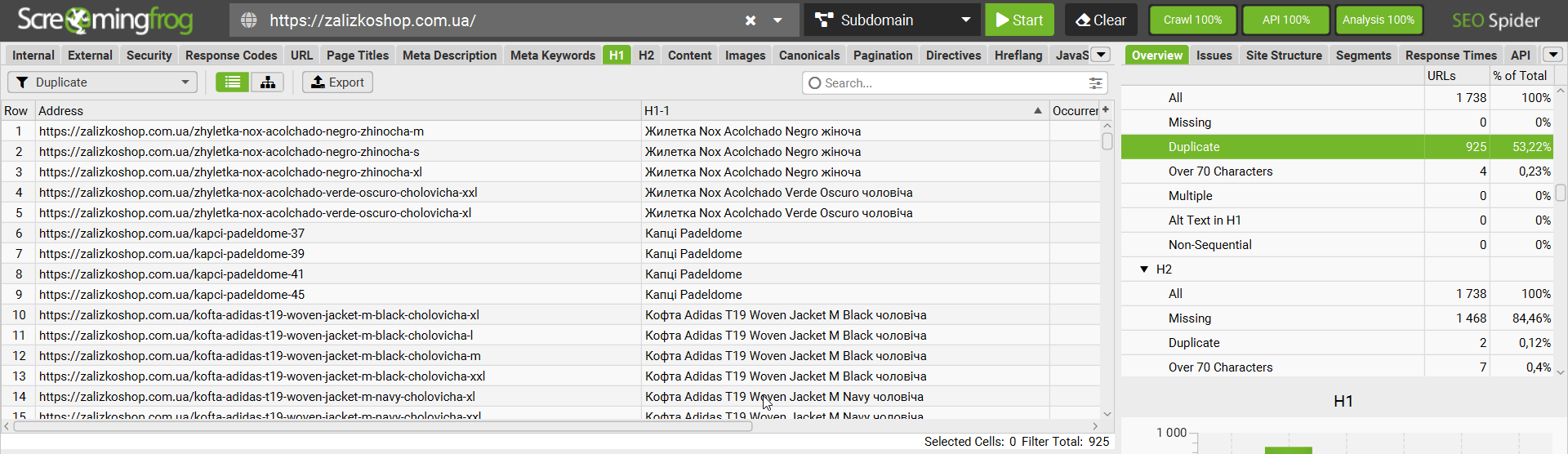Switch to list view icon
The height and width of the screenshot is (454, 1568).
point(233,82)
